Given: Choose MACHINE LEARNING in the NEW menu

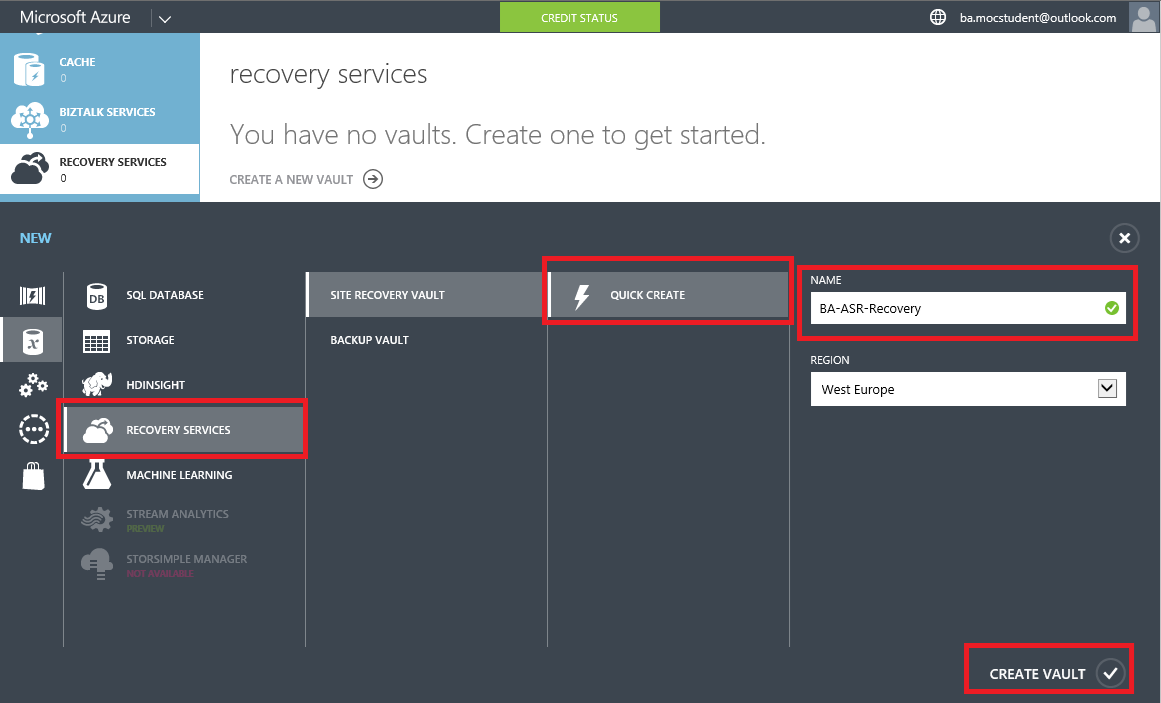Looking at the screenshot, I should (x=184, y=475).
